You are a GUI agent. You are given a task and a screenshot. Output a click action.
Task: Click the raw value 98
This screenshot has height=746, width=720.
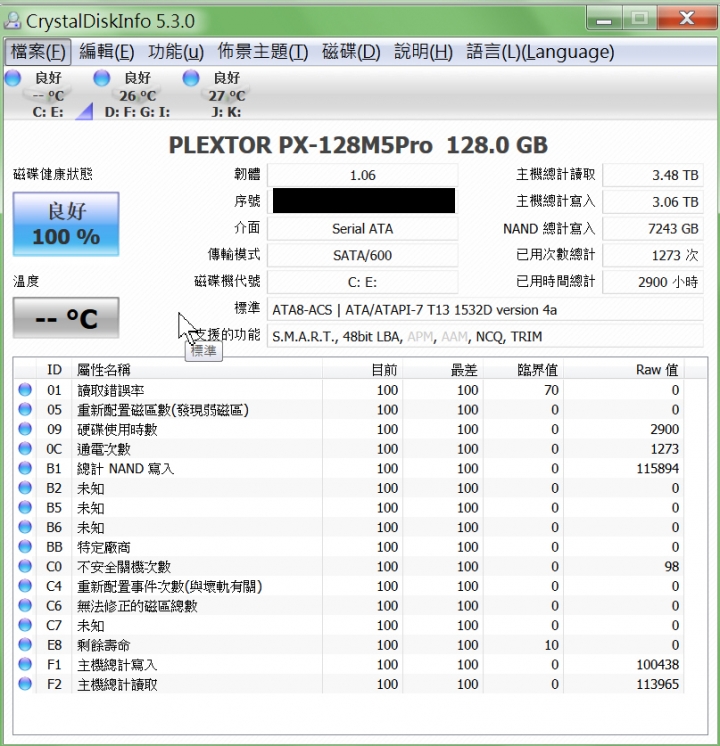click(x=672, y=567)
